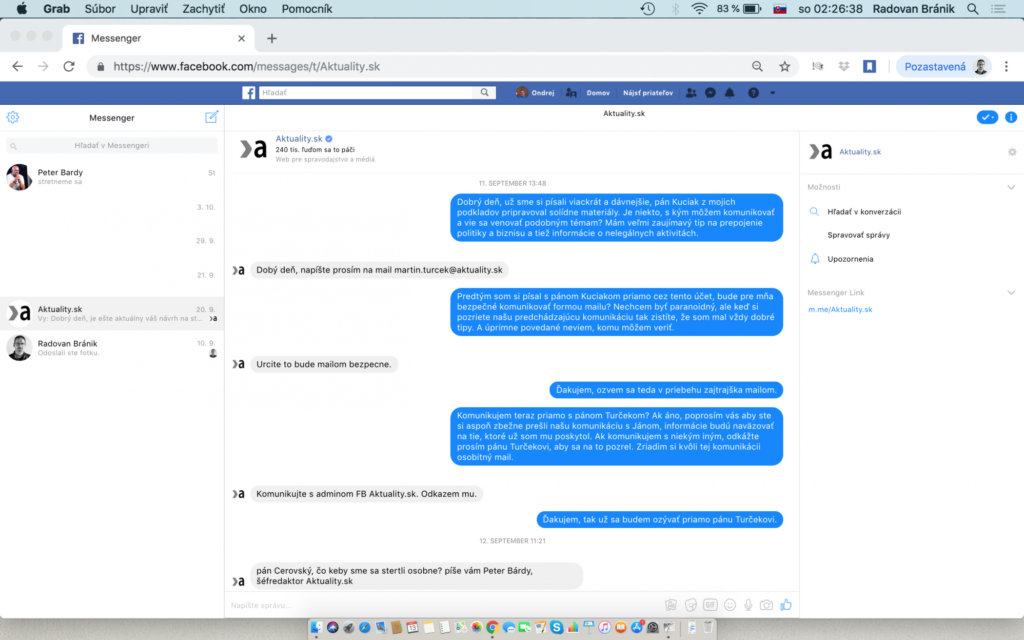Image resolution: width=1024 pixels, height=640 pixels.
Task: Record a voice clip with microphone icon
Action: pos(748,605)
